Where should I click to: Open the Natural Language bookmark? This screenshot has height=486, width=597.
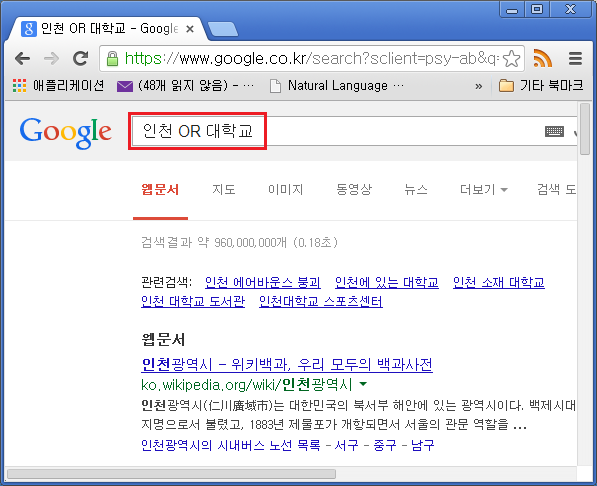click(x=337, y=86)
